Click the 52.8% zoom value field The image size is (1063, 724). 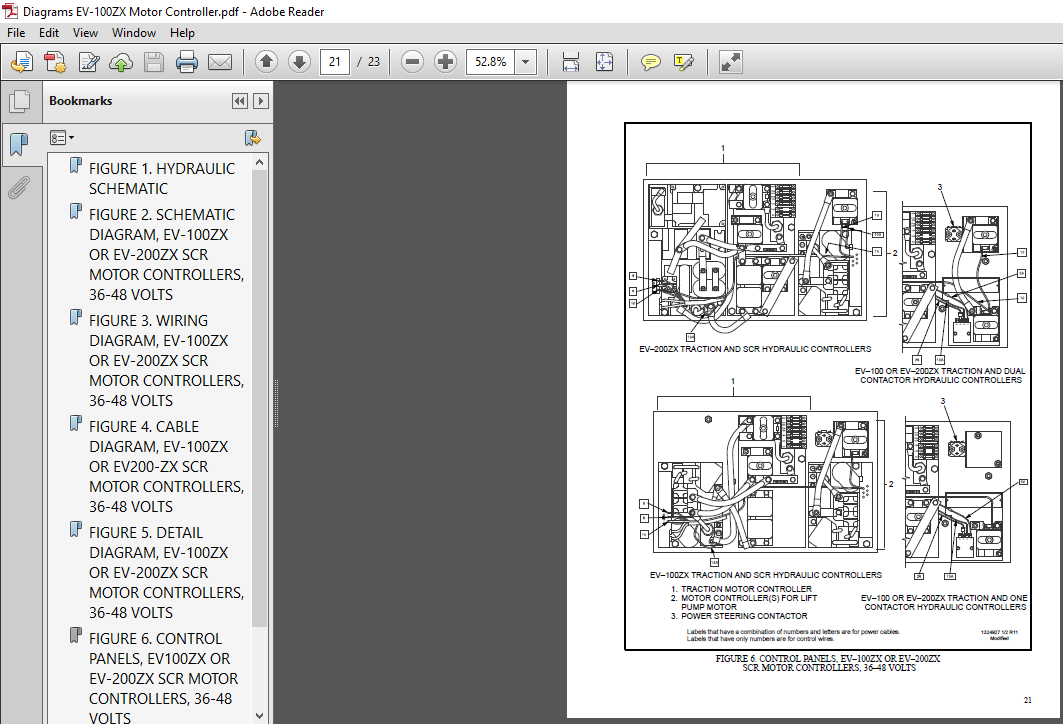point(490,62)
